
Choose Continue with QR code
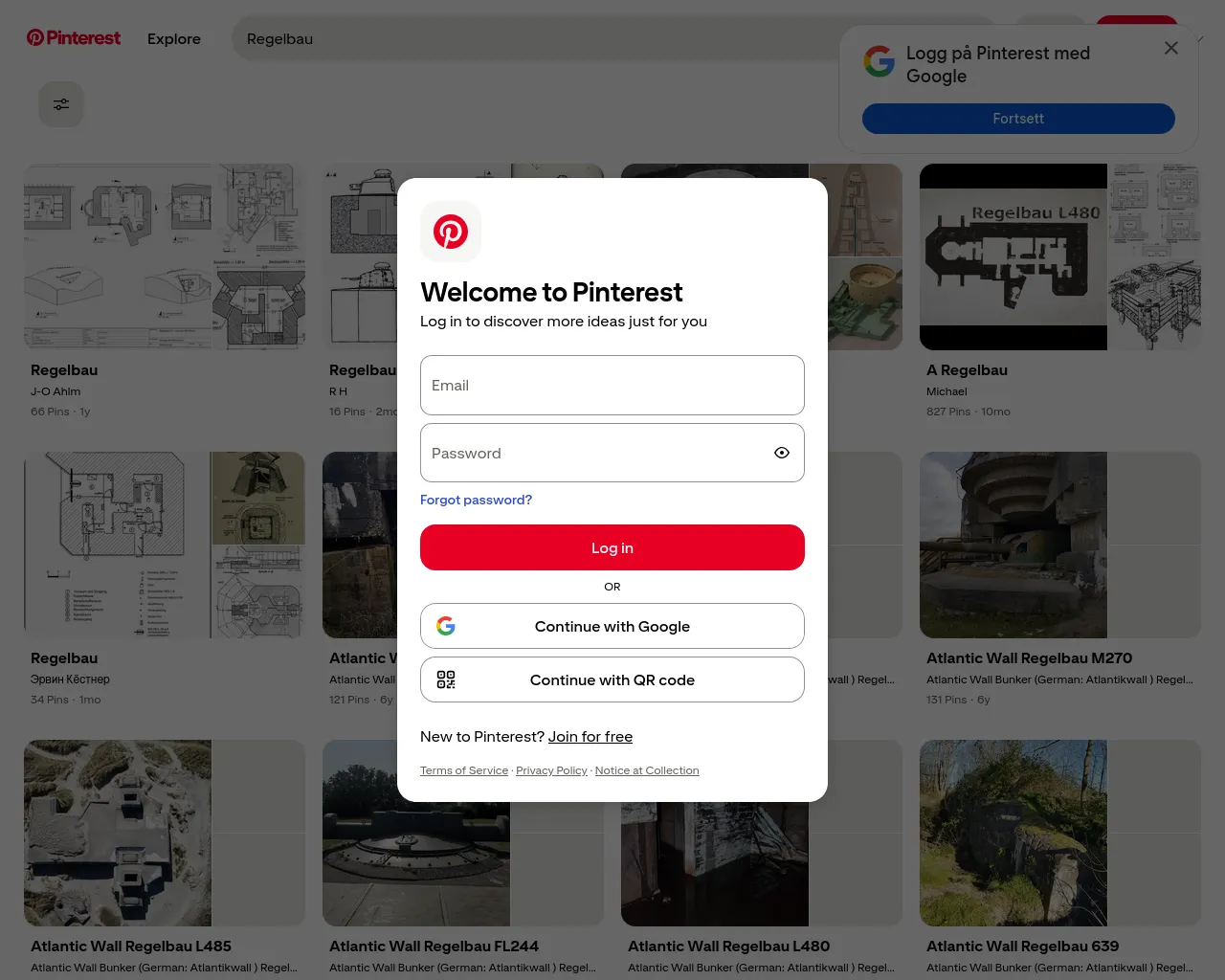(x=612, y=679)
